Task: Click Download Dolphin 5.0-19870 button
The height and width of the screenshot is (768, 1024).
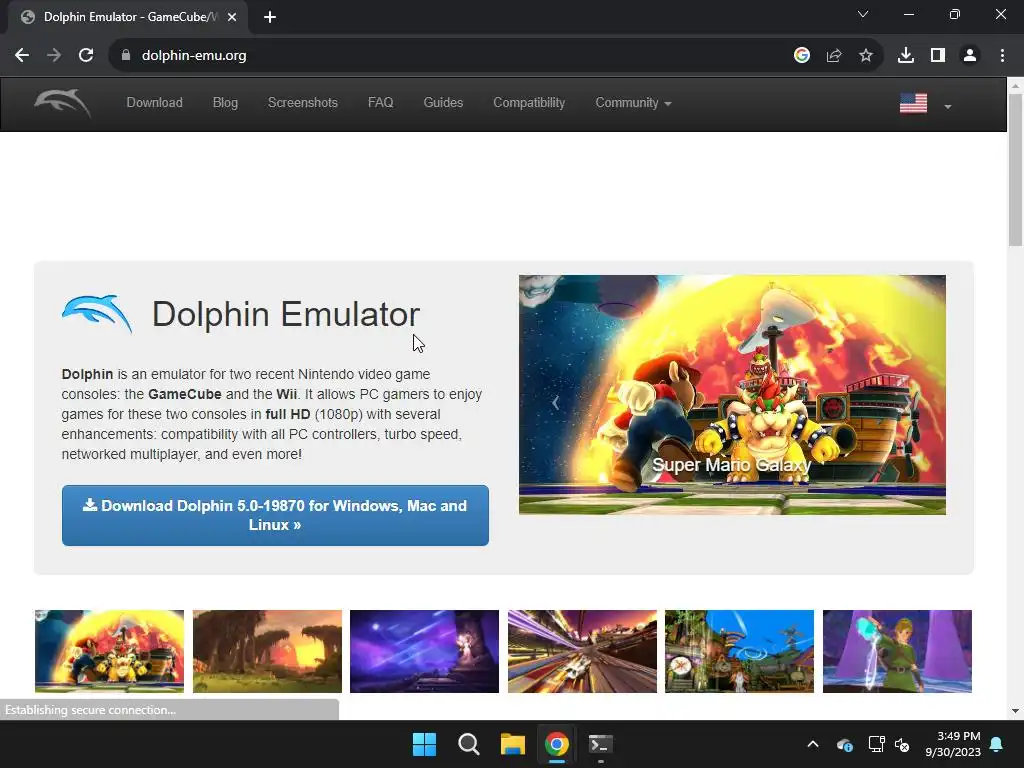Action: coord(275,515)
